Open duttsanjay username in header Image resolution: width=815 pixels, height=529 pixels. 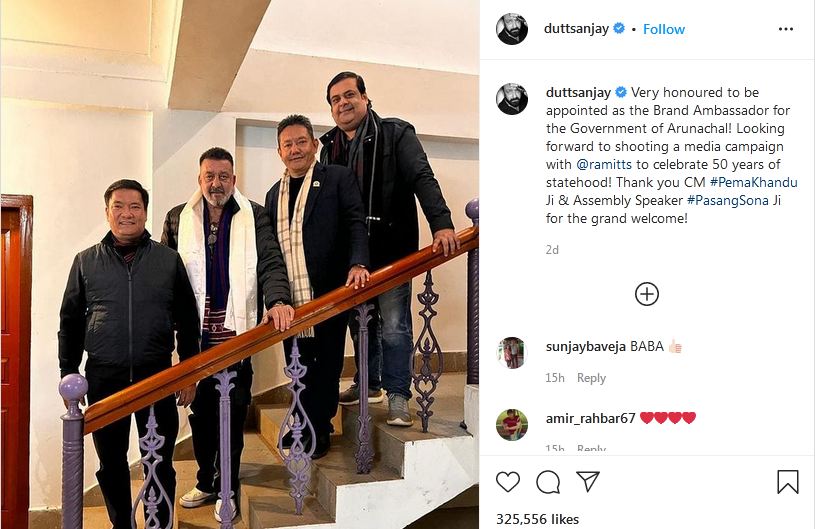[576, 29]
